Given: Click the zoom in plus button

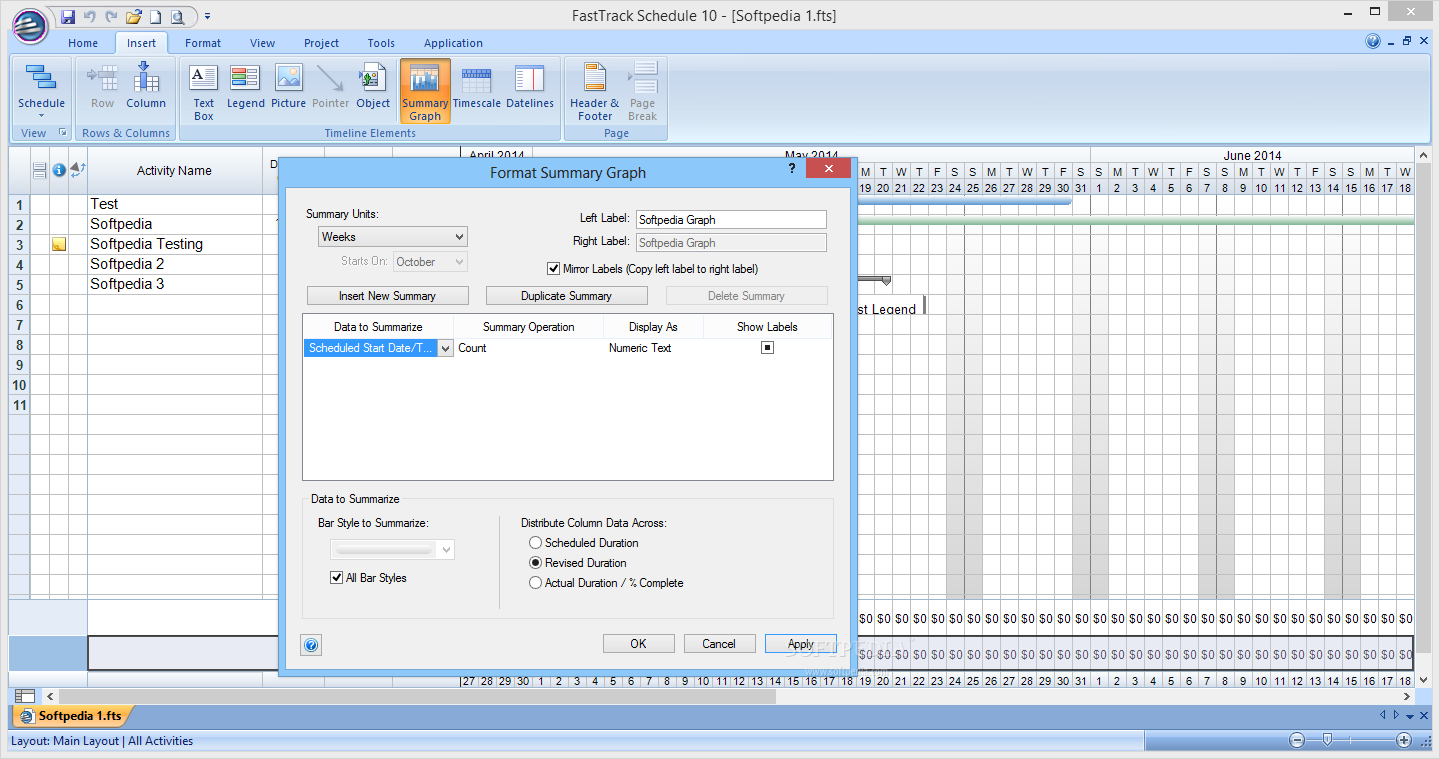Looking at the screenshot, I should click(x=1404, y=740).
